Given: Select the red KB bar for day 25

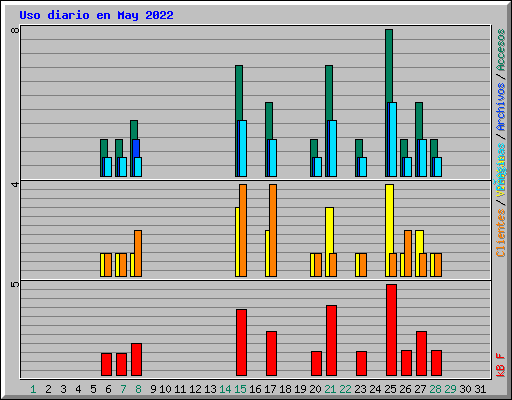Looking at the screenshot, I should click(x=391, y=330).
